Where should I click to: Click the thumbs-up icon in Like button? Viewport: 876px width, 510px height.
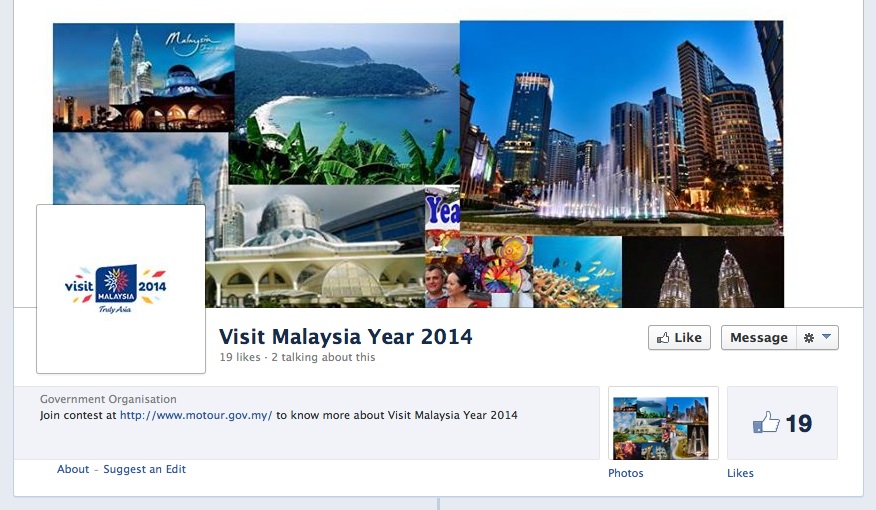click(663, 338)
